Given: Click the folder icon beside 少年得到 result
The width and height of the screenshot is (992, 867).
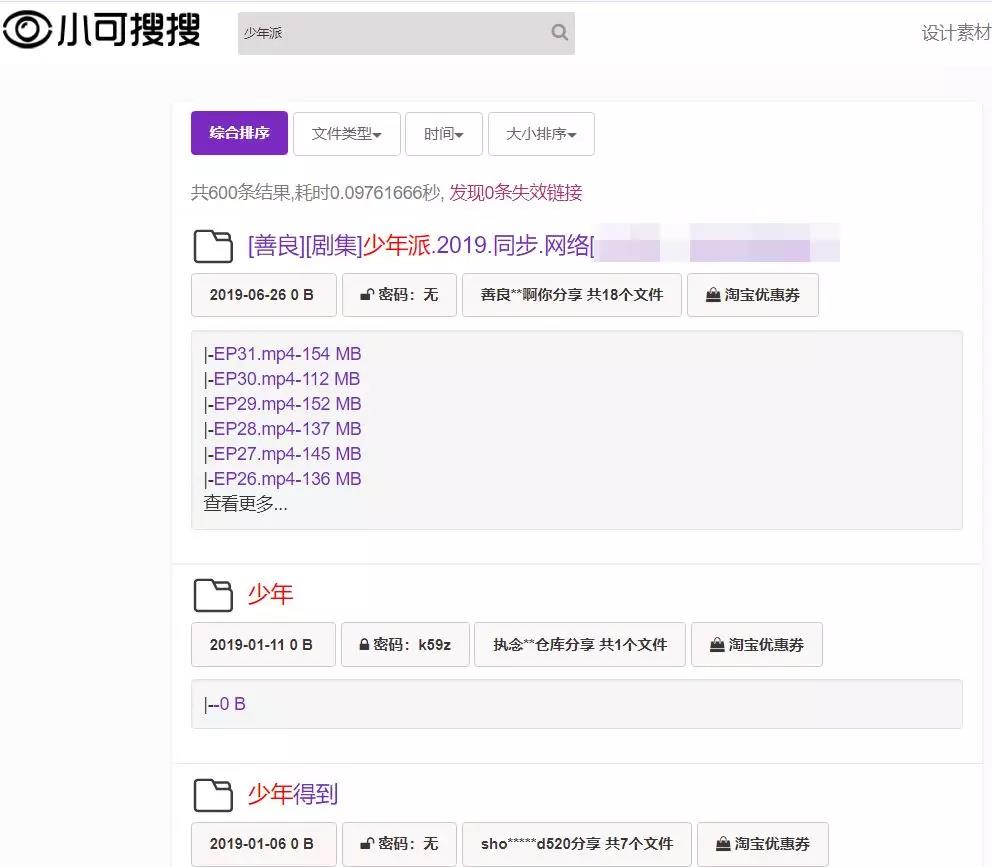Looking at the screenshot, I should pos(212,793).
